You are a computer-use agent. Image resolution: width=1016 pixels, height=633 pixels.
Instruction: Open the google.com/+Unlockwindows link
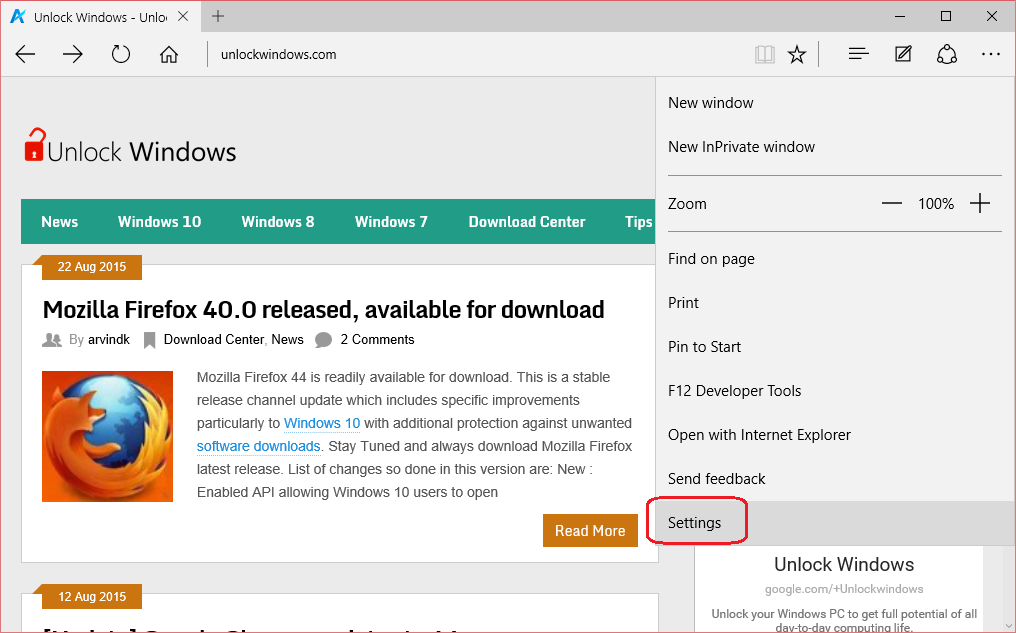point(844,589)
